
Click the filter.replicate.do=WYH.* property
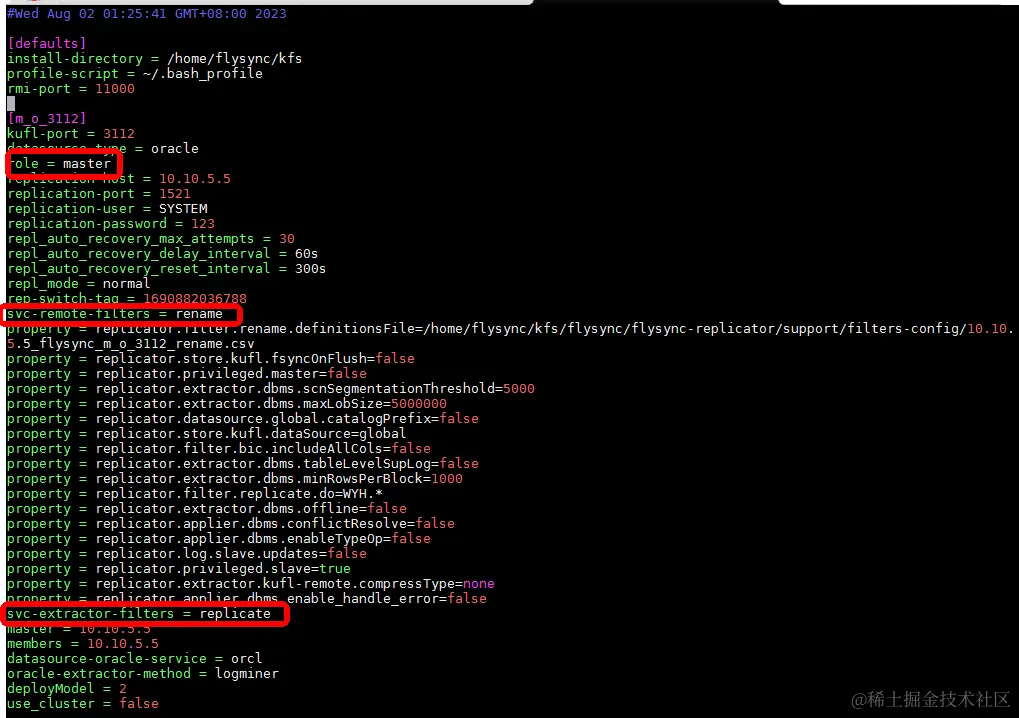point(195,493)
